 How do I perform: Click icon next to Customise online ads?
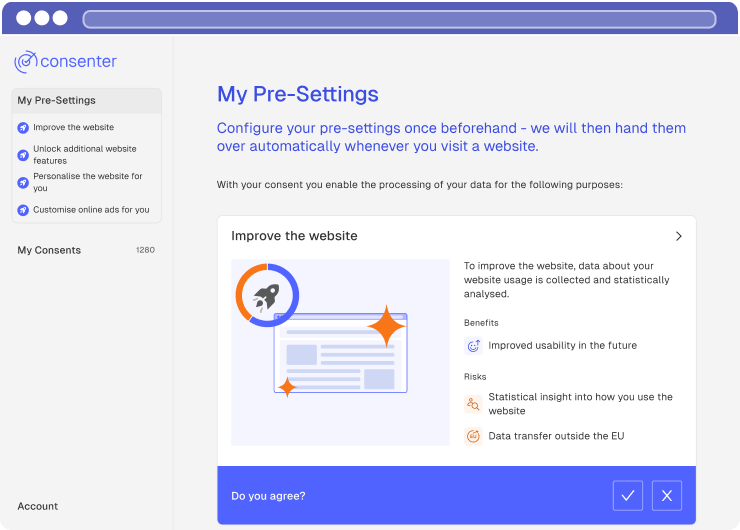click(23, 210)
